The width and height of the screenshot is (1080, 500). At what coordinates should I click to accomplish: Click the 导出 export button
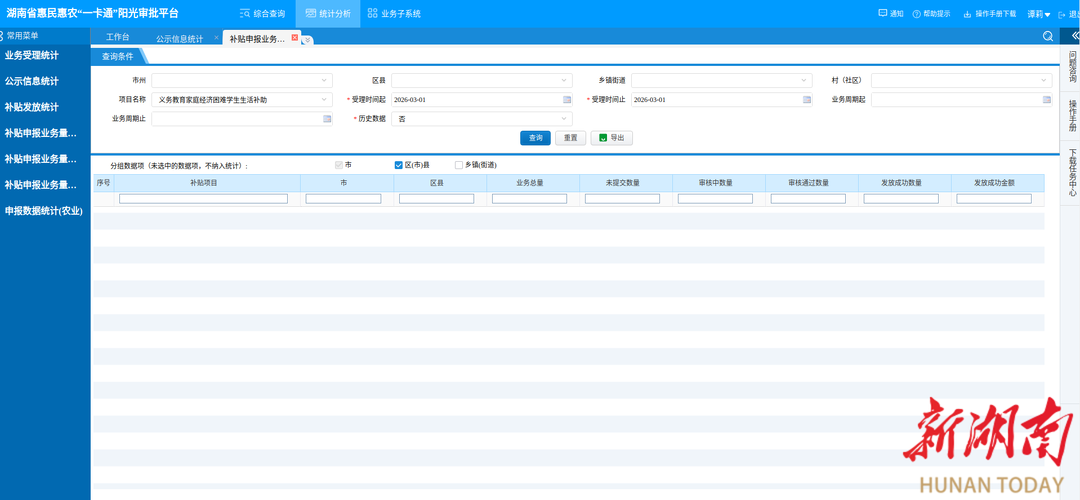(x=611, y=138)
